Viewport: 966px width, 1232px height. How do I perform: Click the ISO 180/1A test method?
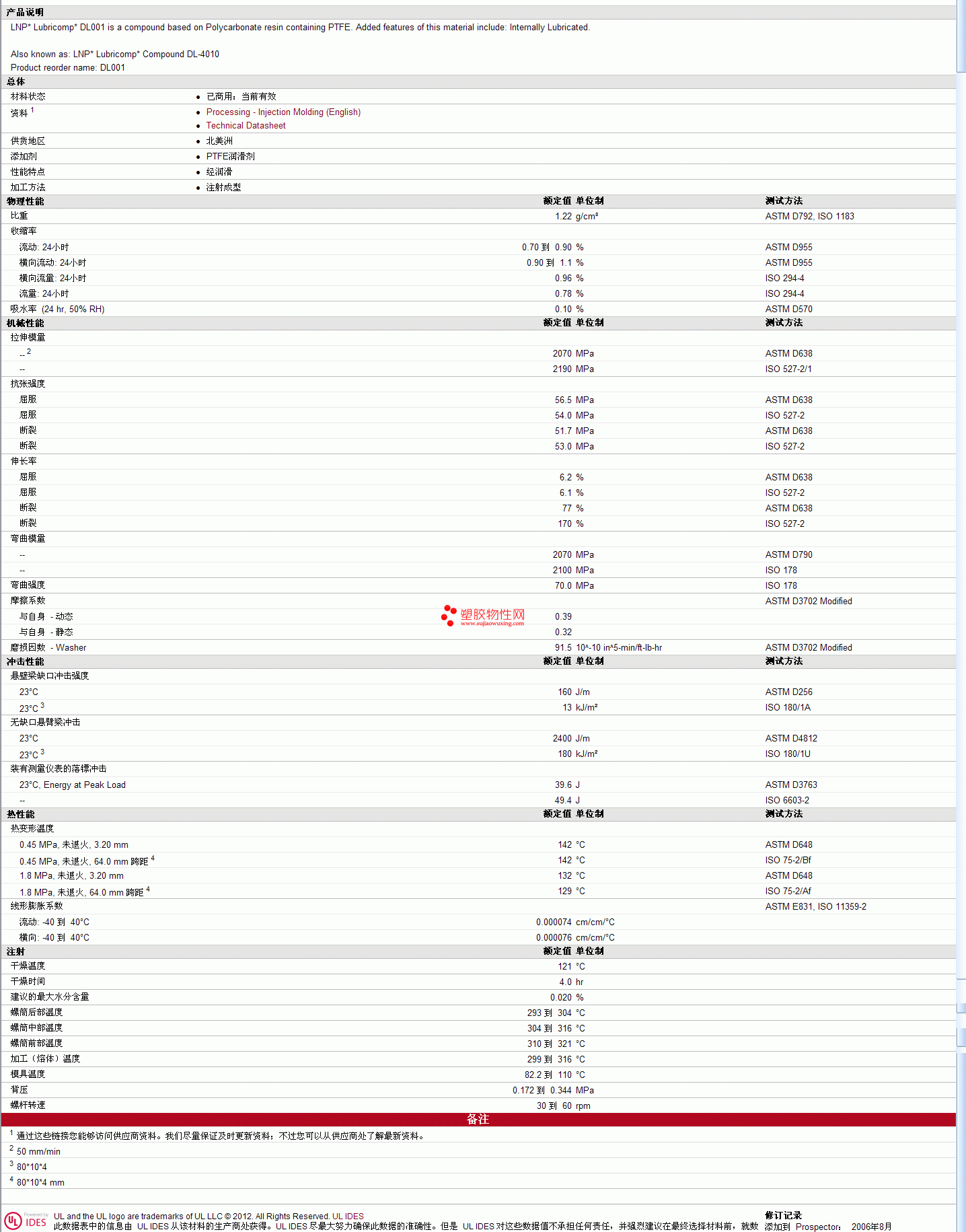tap(788, 708)
